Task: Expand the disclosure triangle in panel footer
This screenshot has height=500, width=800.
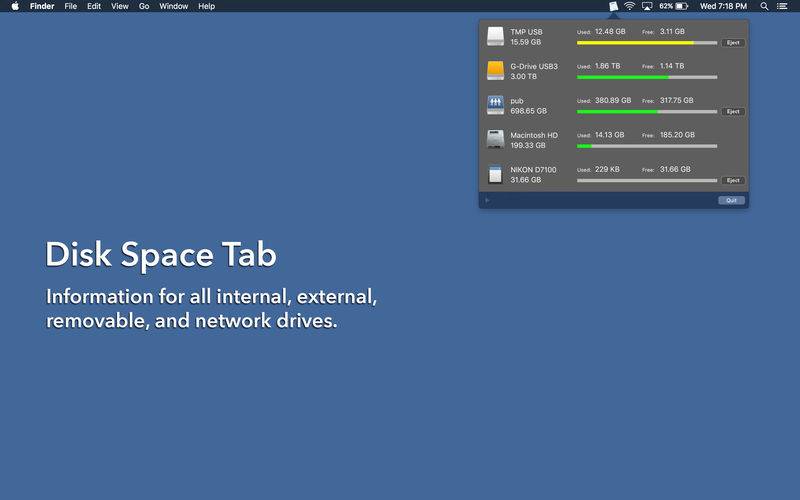Action: pyautogui.click(x=488, y=201)
